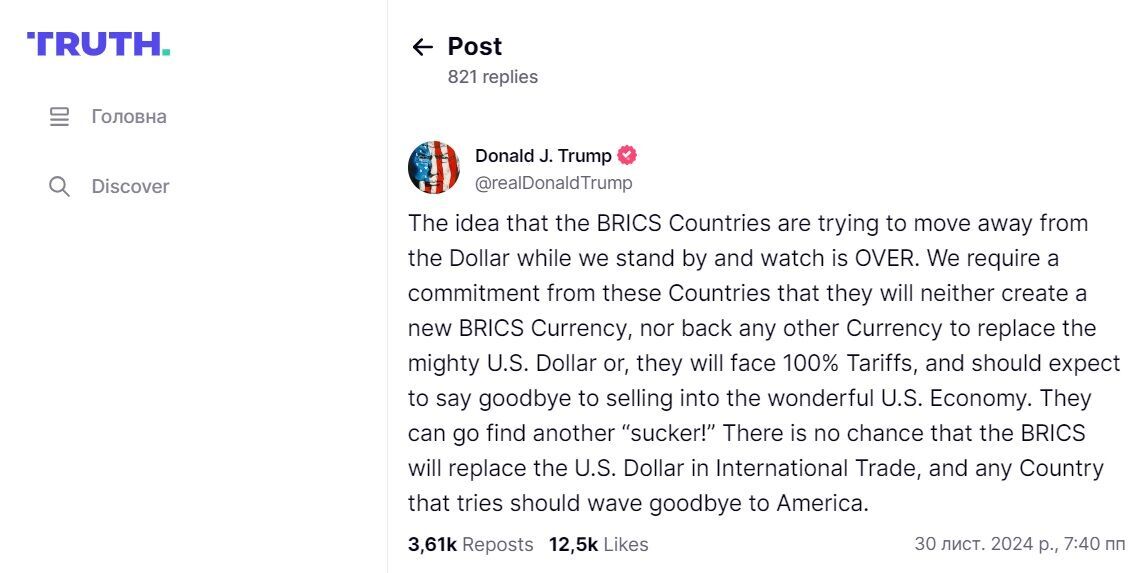Go back using the arrow beside Post
1142x573 pixels.
pyautogui.click(x=422, y=47)
